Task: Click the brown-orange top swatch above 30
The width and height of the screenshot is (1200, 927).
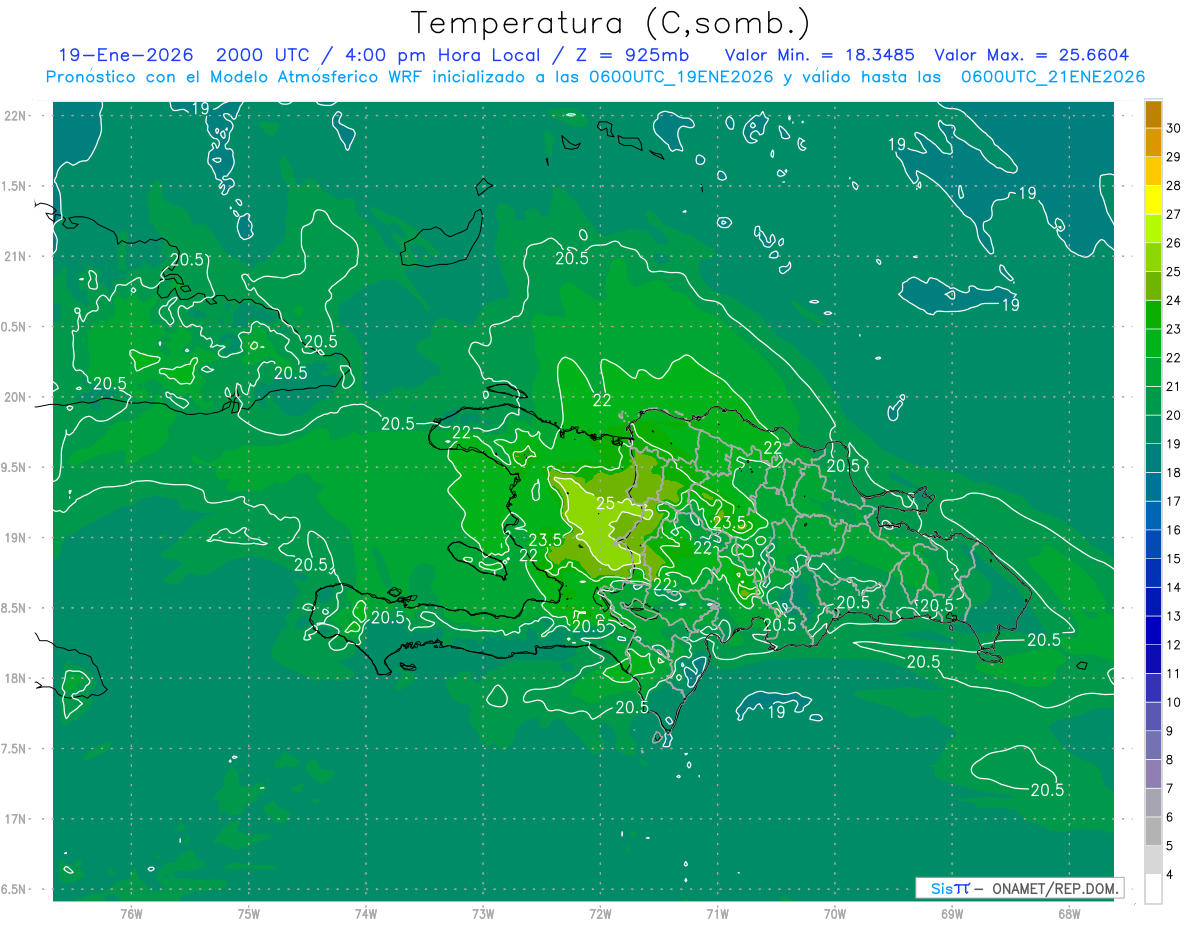Action: point(1153,114)
